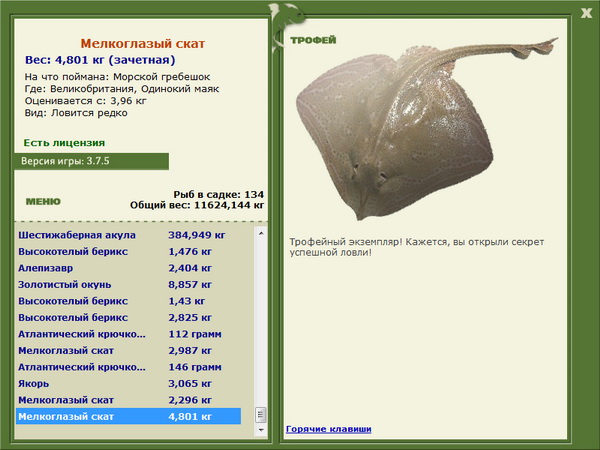The height and width of the screenshot is (450, 600).
Task: Click the Общий вес: 11624,144 кг total
Action: tap(197, 205)
